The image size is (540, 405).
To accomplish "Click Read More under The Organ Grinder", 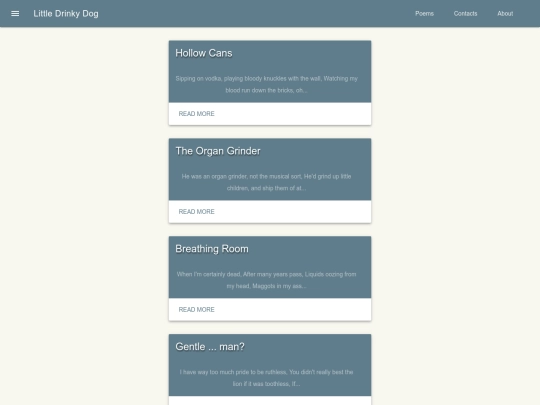I will [196, 211].
